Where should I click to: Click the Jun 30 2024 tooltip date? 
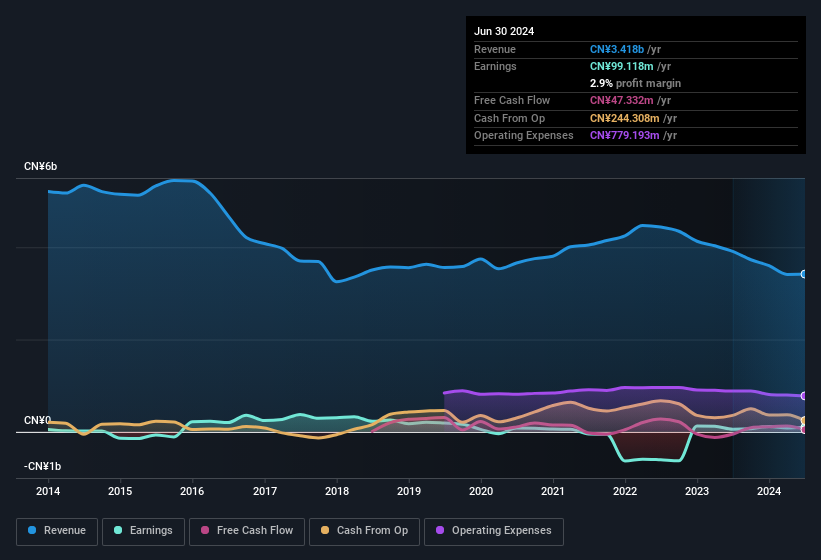pos(504,31)
